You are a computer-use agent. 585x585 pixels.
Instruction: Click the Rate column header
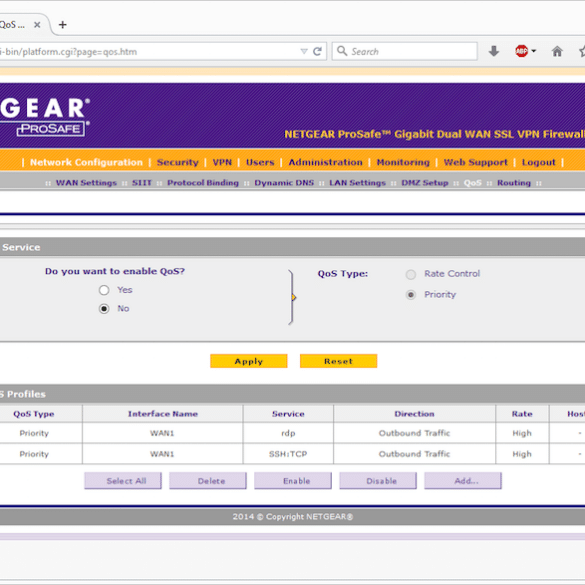pos(522,414)
